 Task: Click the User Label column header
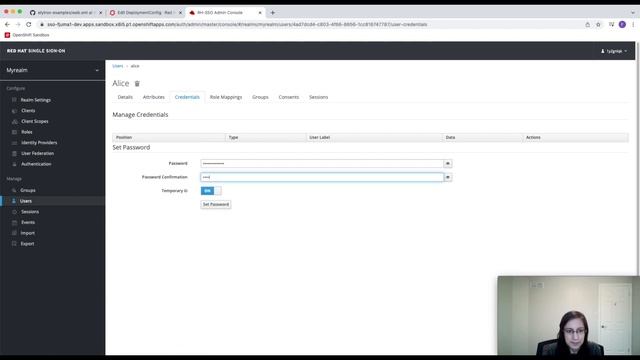374,138
